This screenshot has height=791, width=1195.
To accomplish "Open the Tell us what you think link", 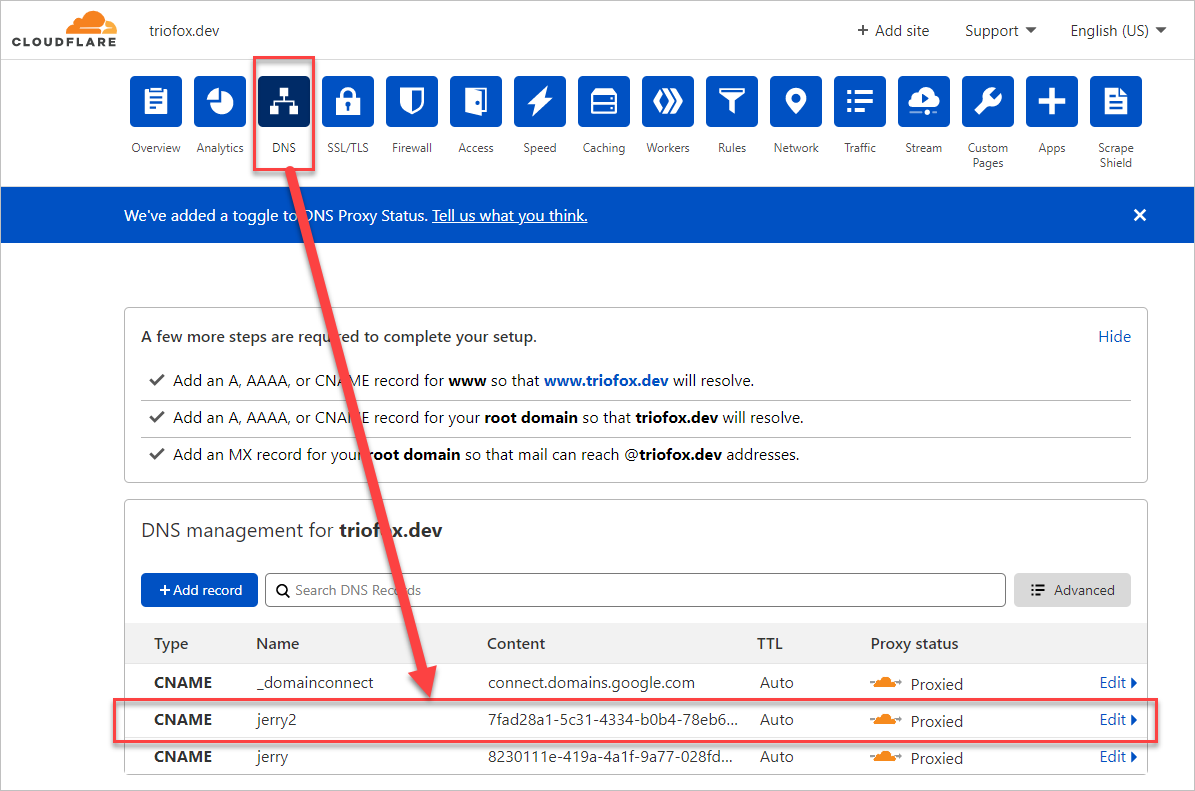I will pos(509,216).
